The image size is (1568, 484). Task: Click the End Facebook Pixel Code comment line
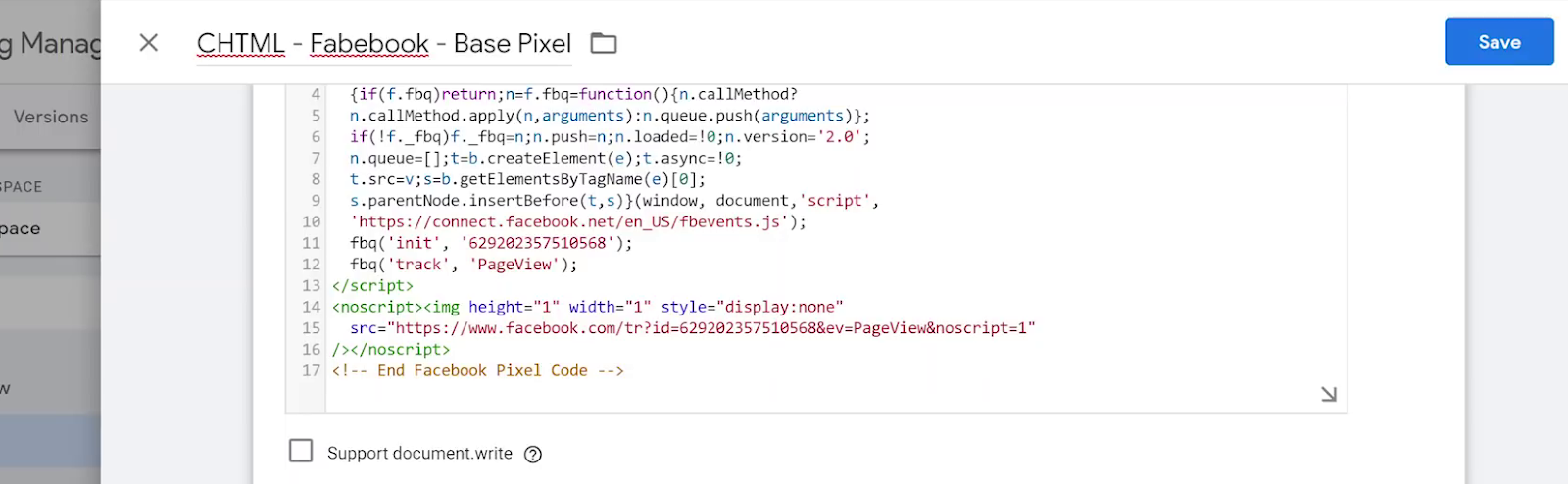(477, 371)
